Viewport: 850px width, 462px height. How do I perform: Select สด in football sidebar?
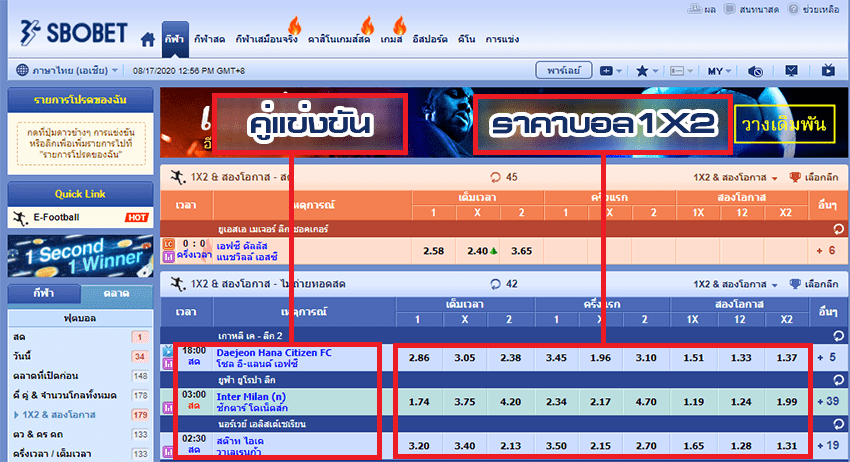pos(80,337)
